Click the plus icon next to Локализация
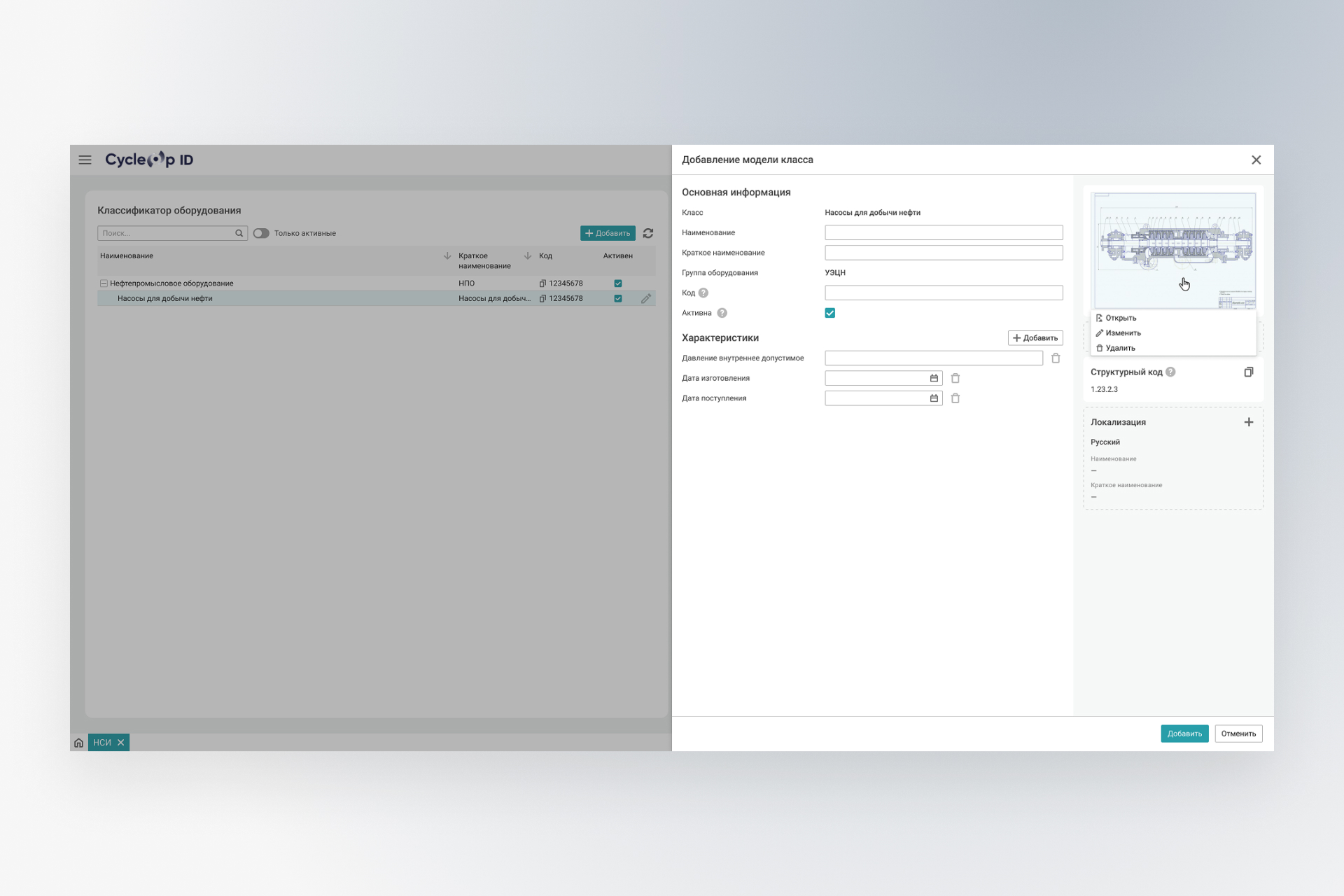The image size is (1344, 896). click(1248, 422)
